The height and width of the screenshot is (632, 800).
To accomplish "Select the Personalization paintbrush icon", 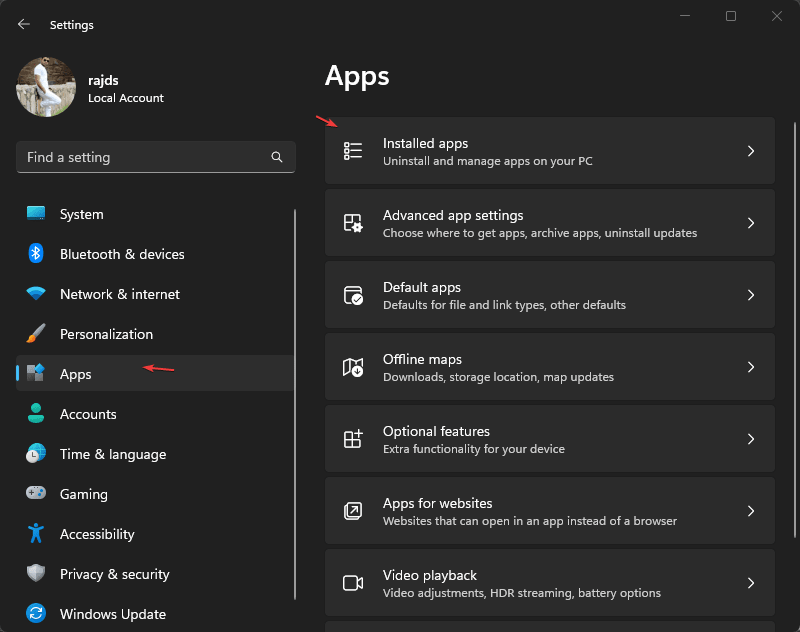I will pyautogui.click(x=37, y=334).
